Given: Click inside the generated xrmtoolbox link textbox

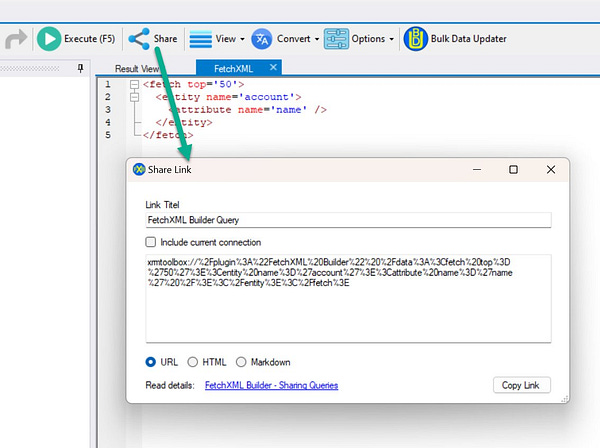Looking at the screenshot, I should point(348,298).
